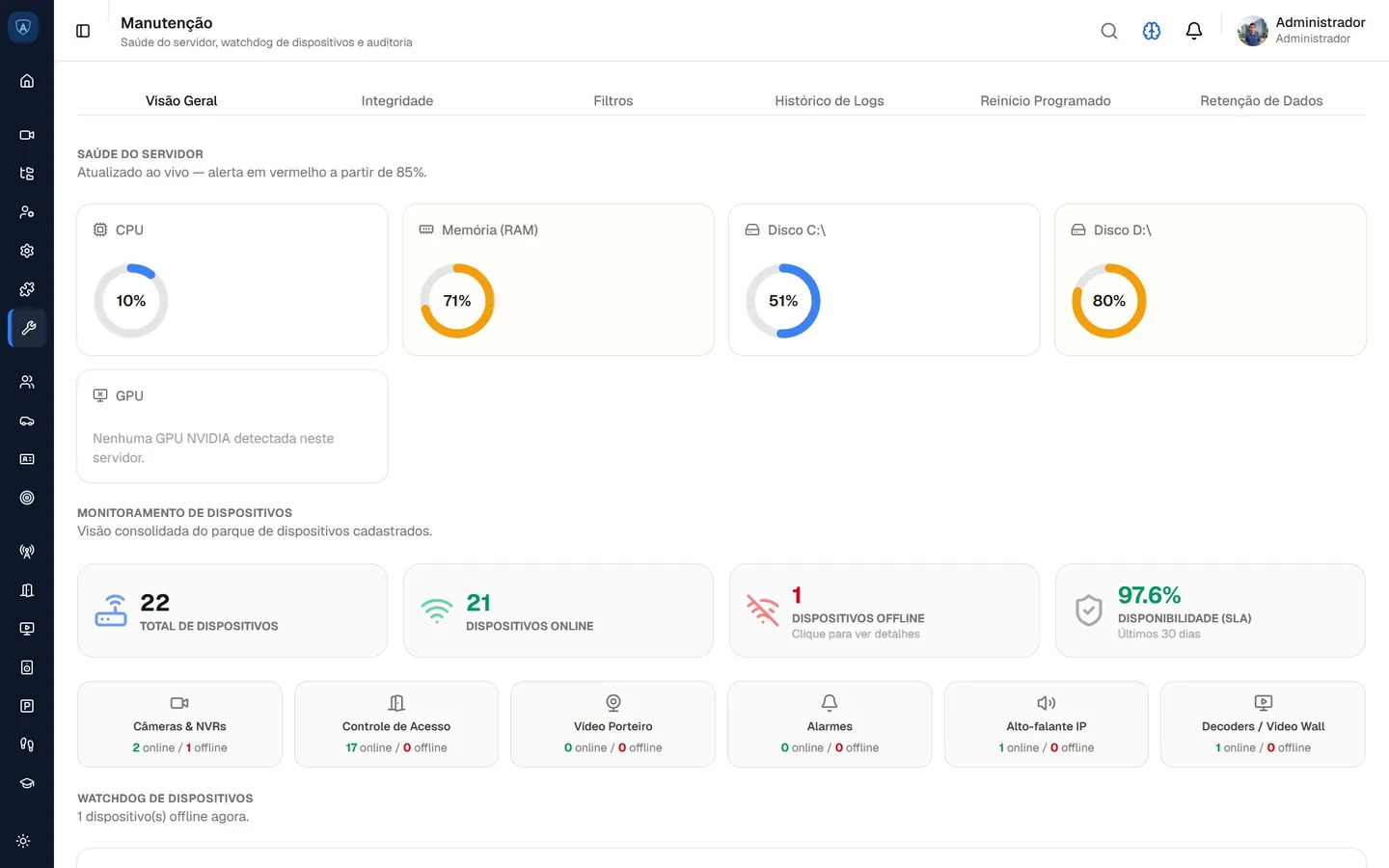Open the Decoders / Video Wall card
This screenshot has height=868, width=1389.
(x=1263, y=724)
